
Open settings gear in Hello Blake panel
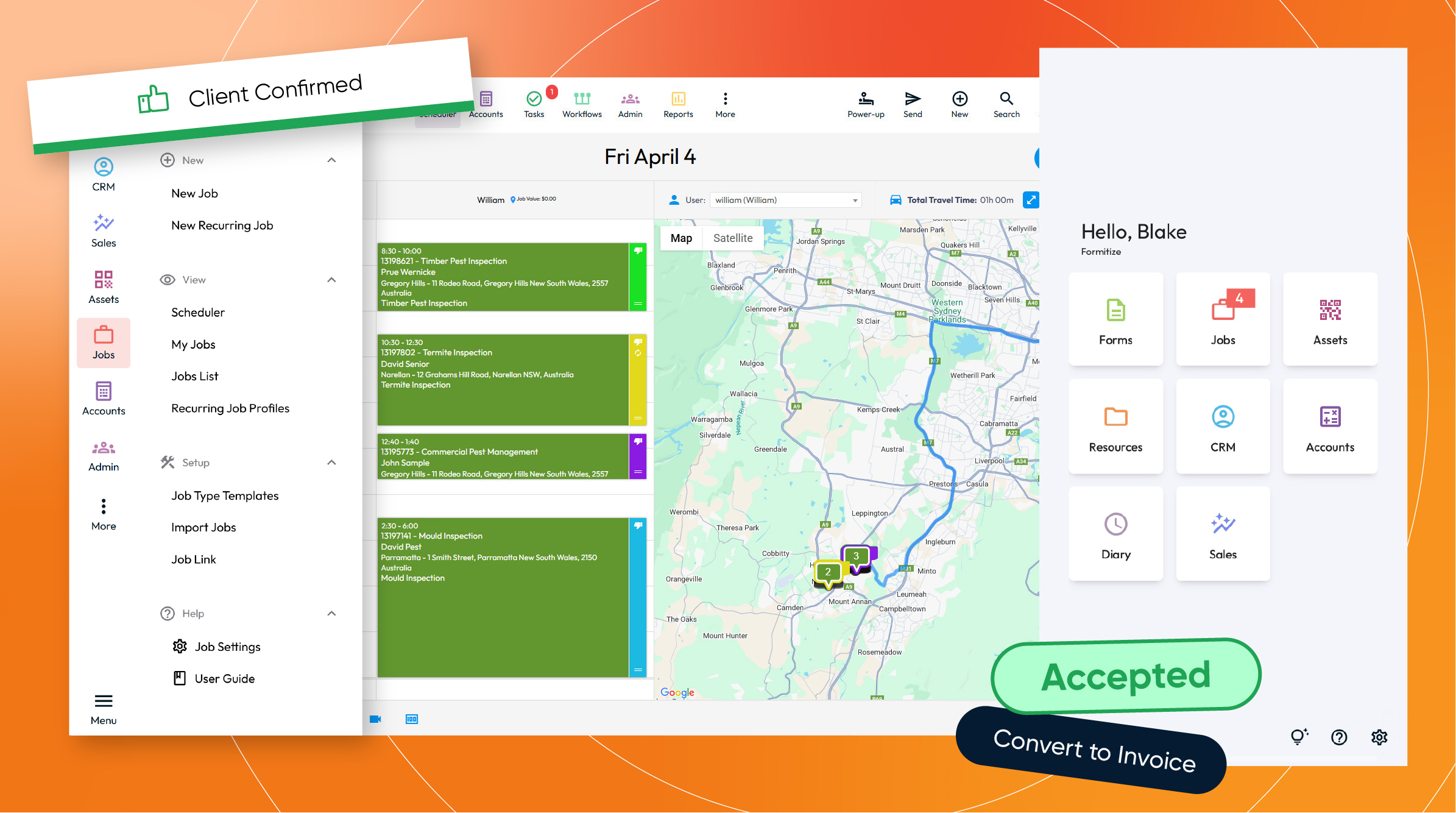[x=1379, y=737]
